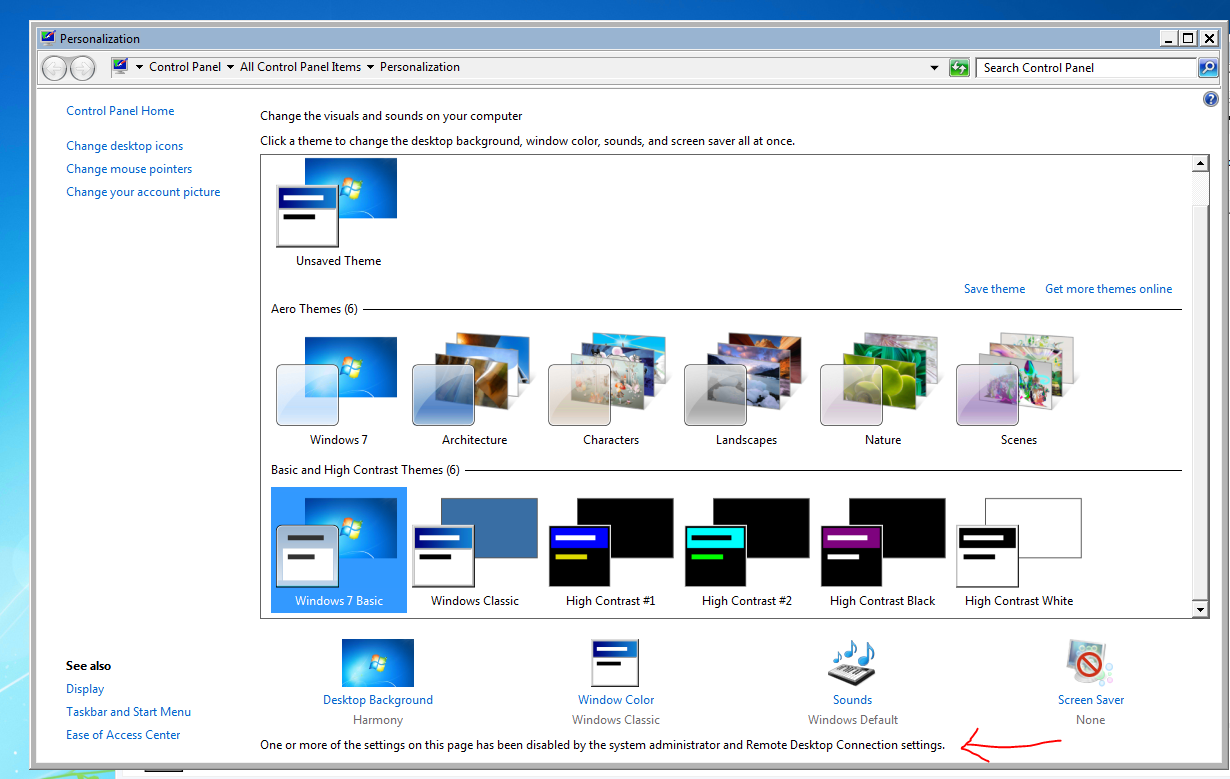Click the Screen Saver icon
This screenshot has width=1230, height=779.
(1090, 663)
